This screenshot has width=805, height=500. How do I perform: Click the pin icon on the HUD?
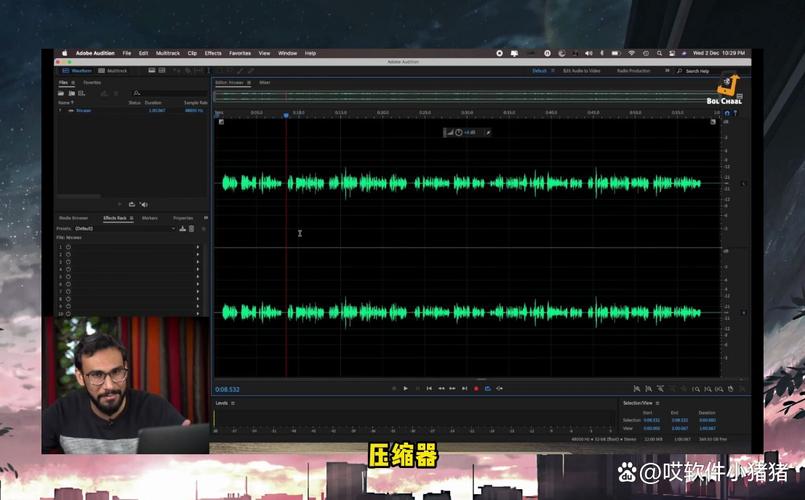tap(488, 132)
